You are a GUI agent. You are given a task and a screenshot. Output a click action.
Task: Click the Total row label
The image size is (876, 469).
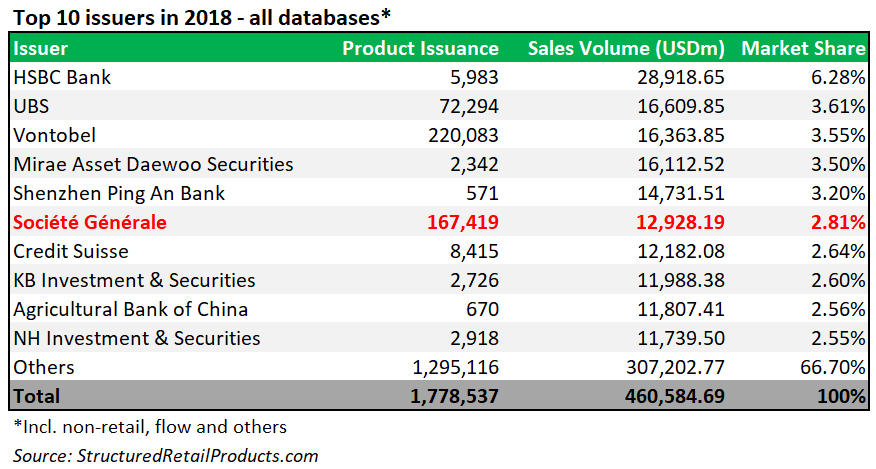(36, 396)
